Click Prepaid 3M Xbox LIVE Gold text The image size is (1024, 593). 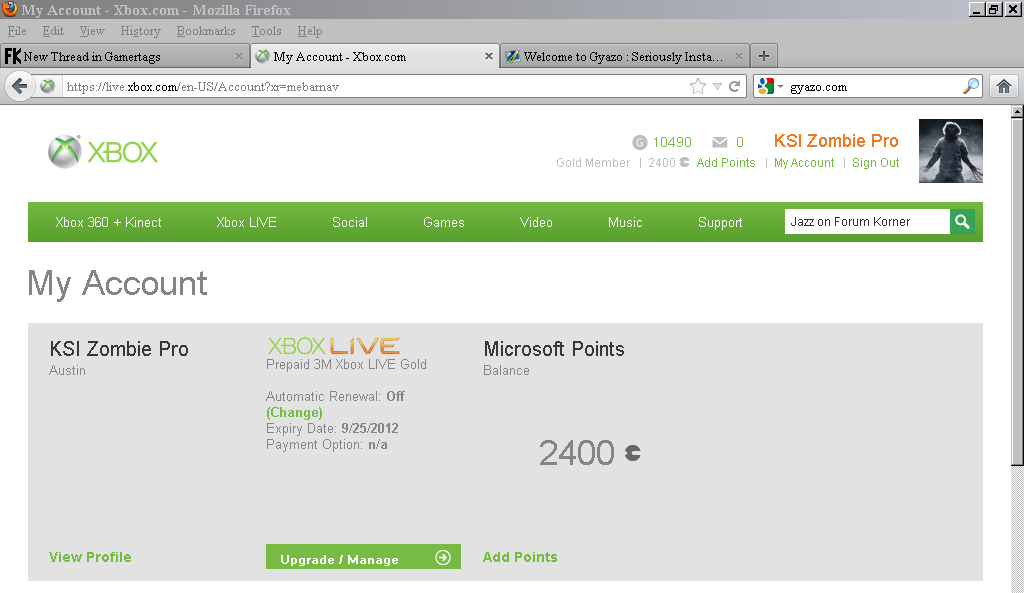(346, 364)
